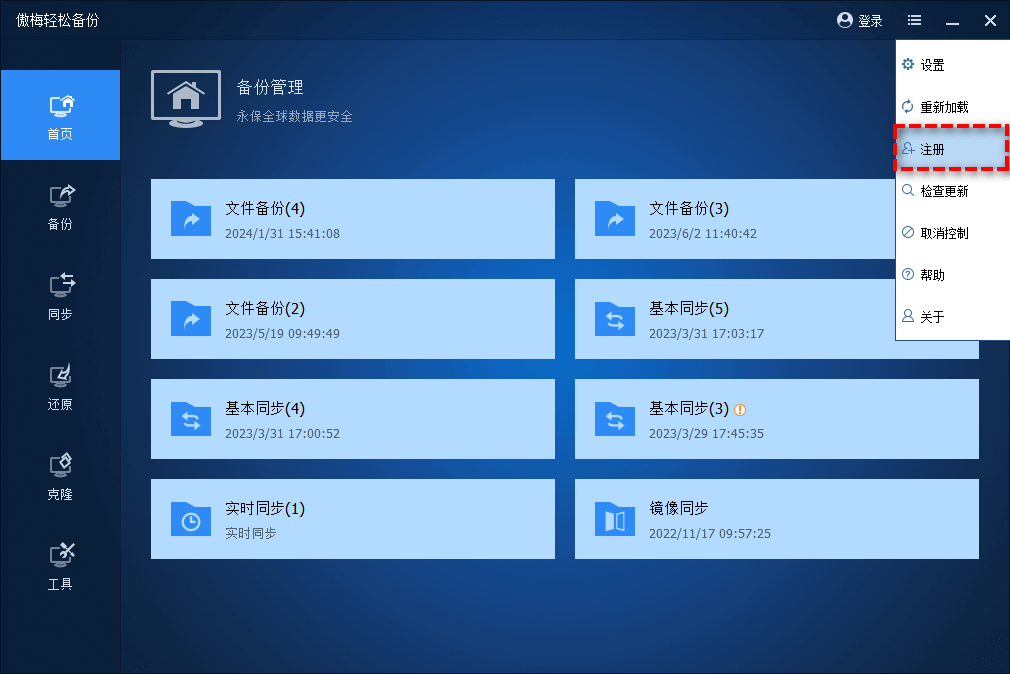Collapse the hamburger menu in title bar

914,20
